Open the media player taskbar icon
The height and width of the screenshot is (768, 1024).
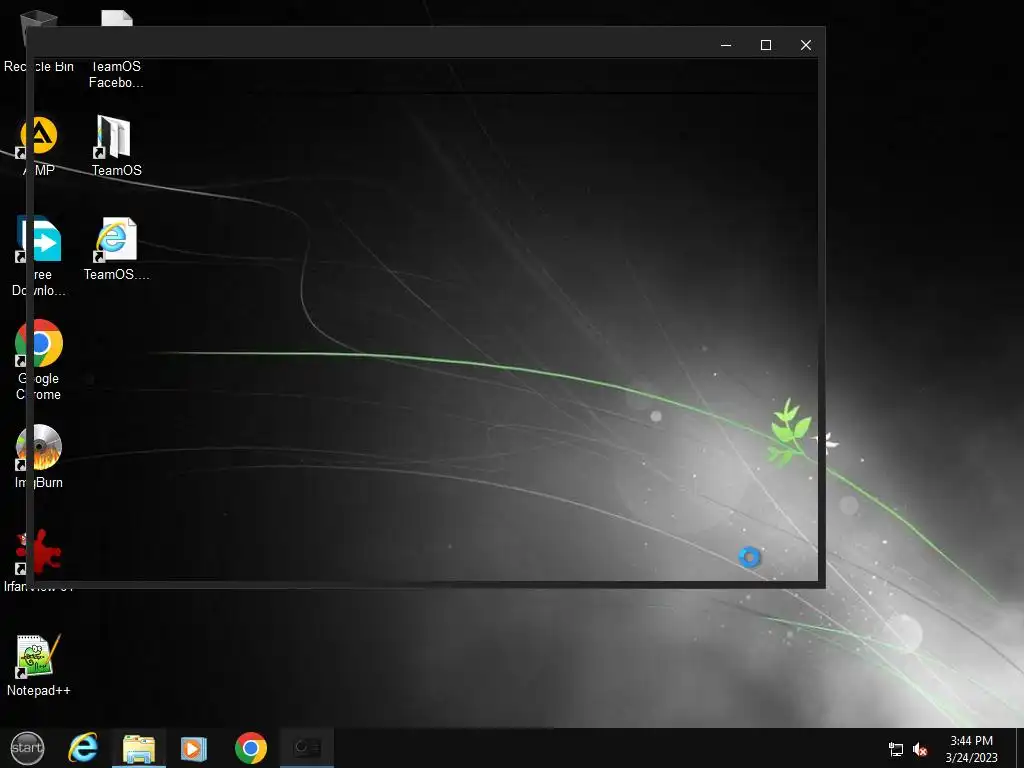(194, 748)
